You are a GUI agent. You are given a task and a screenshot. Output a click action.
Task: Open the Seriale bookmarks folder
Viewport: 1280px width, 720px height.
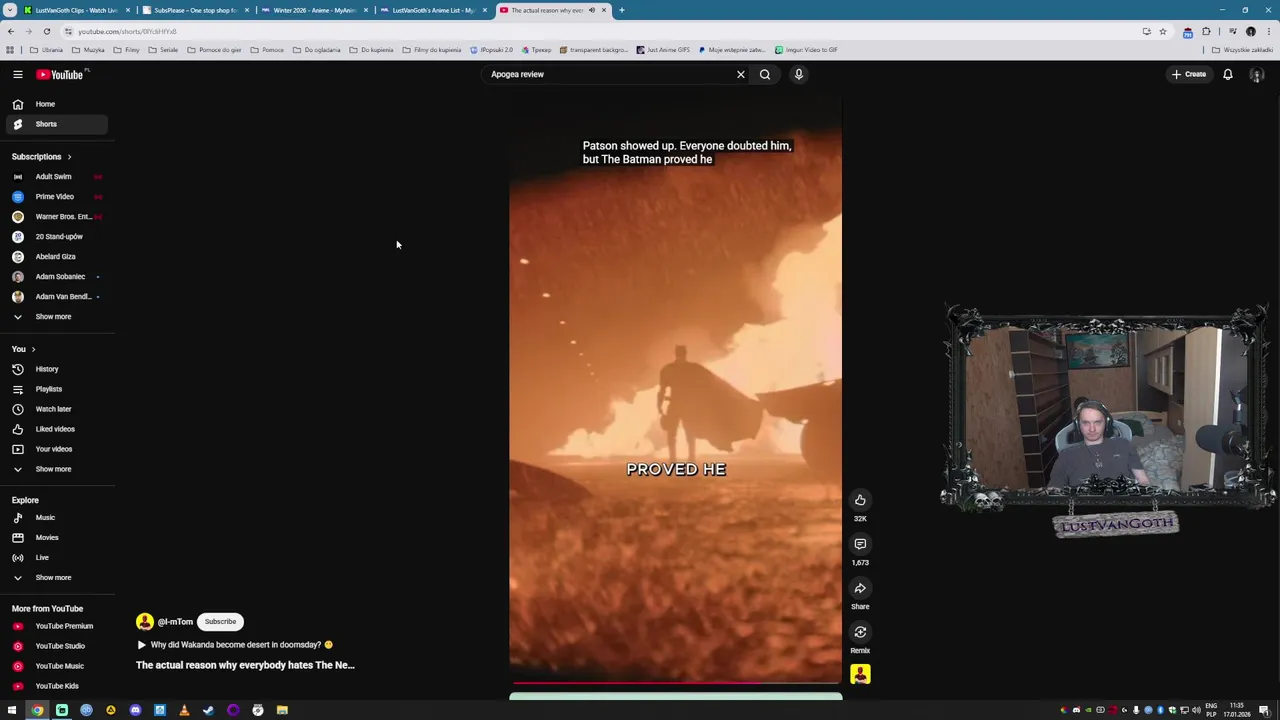coord(164,50)
